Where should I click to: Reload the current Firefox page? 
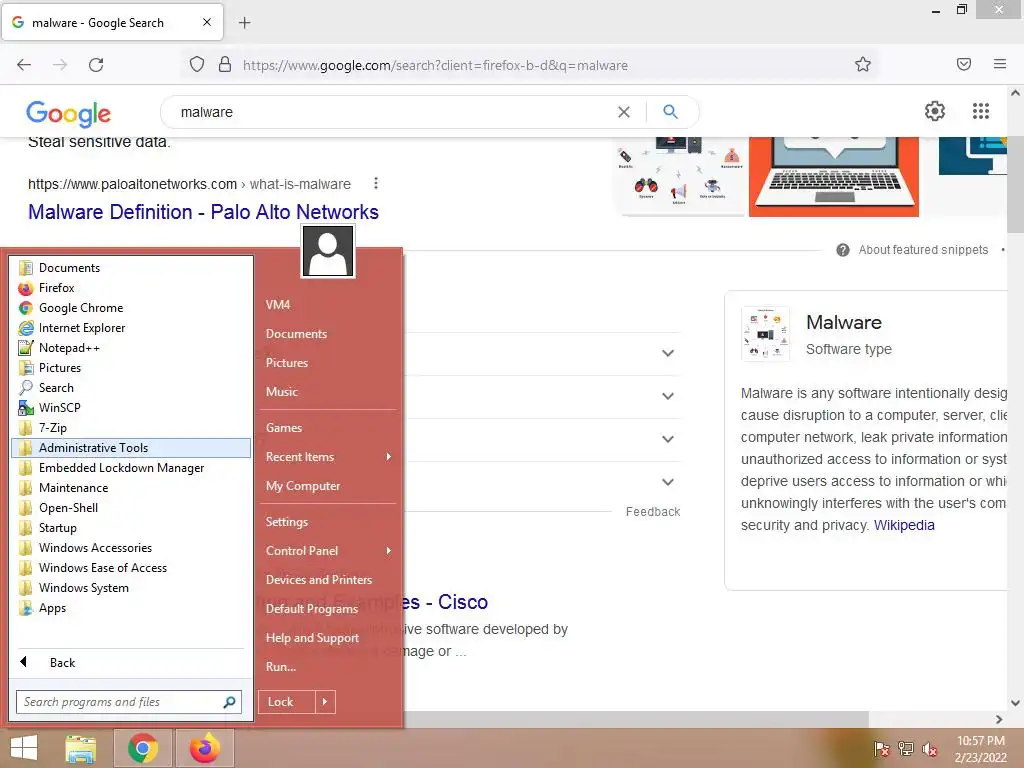pyautogui.click(x=96, y=65)
